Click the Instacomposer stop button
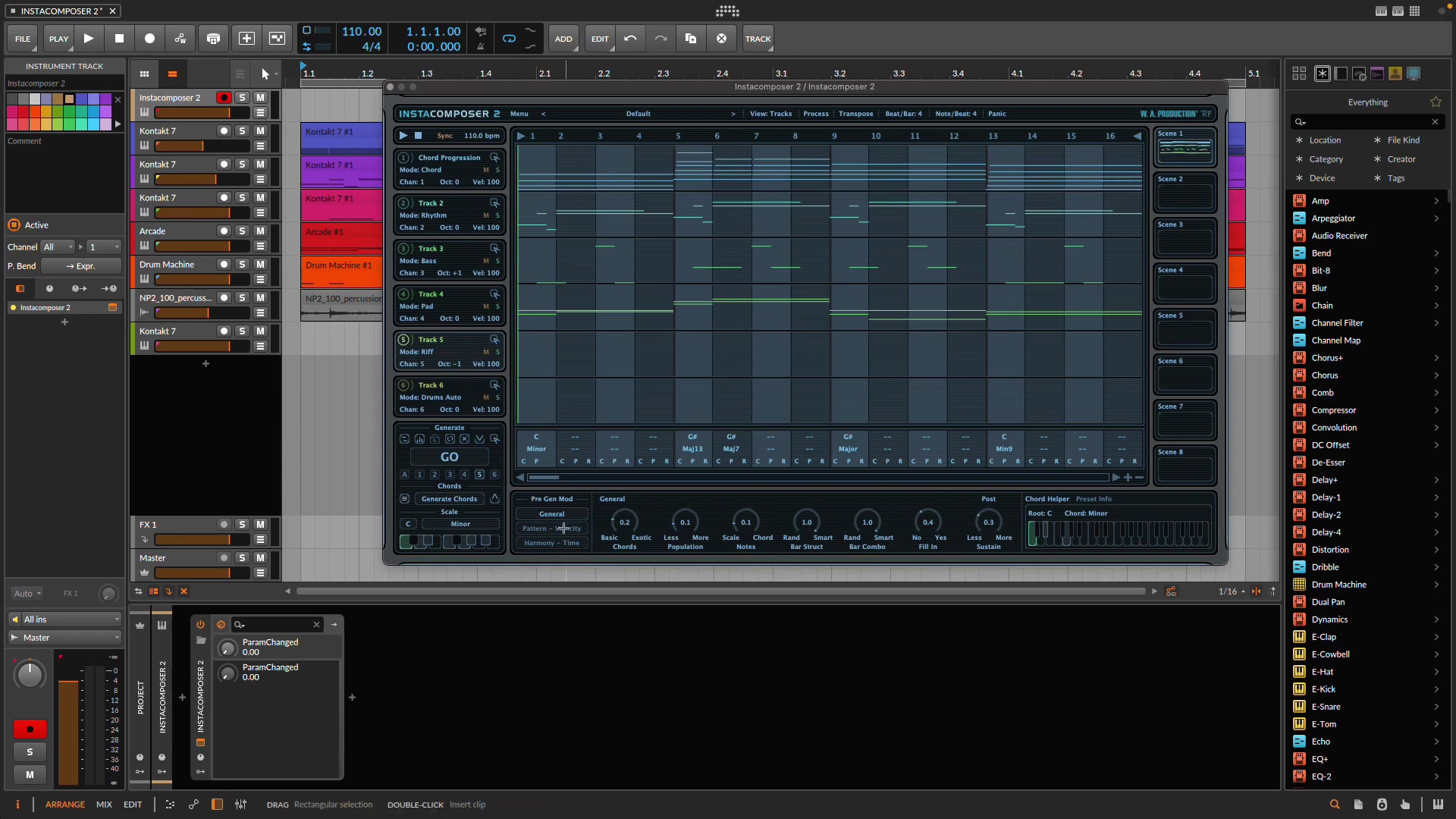The image size is (1456, 819). (x=418, y=136)
